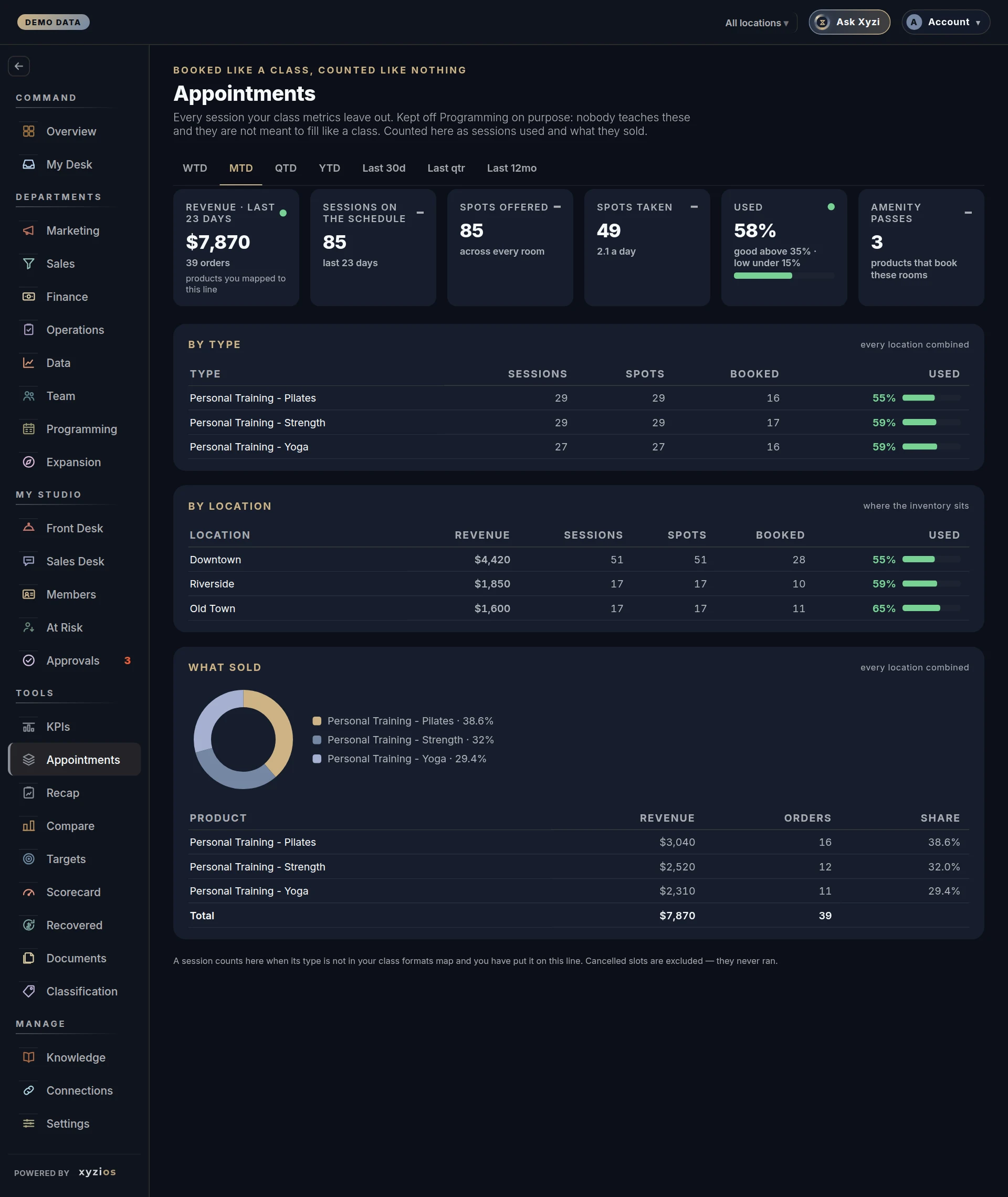The image size is (1008, 1197).
Task: Click the What Sold donut chart
Action: pyautogui.click(x=244, y=740)
